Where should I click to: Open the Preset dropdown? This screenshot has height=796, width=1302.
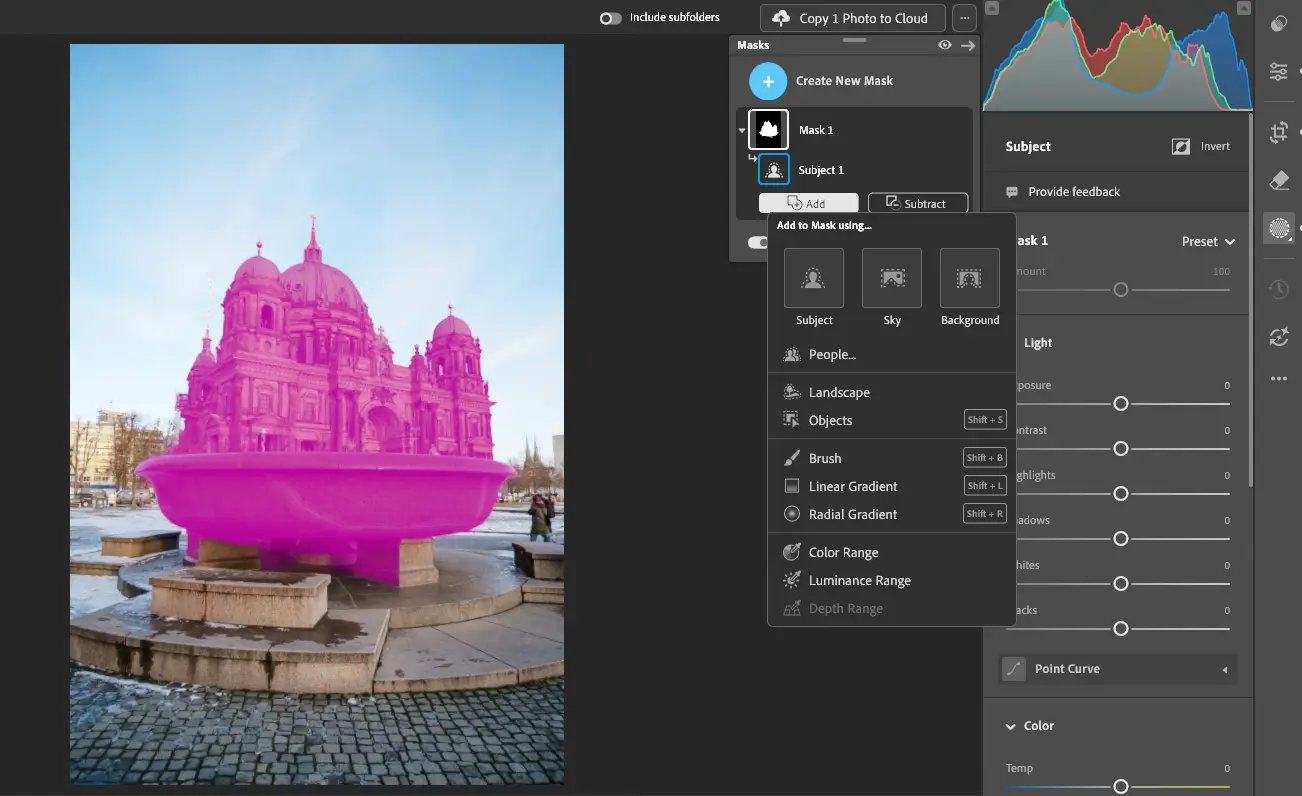1208,241
